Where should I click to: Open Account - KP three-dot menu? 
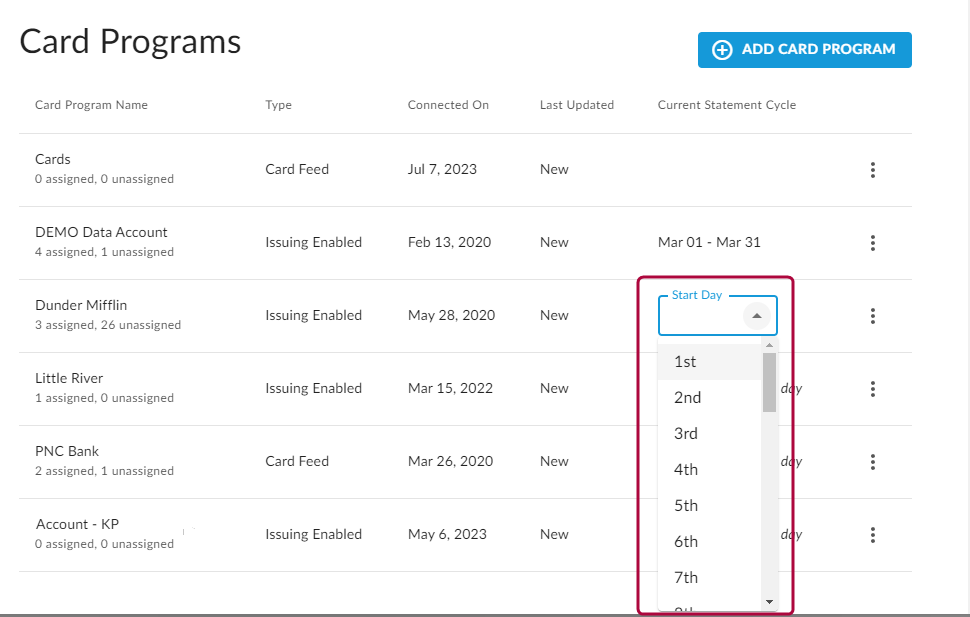(873, 535)
